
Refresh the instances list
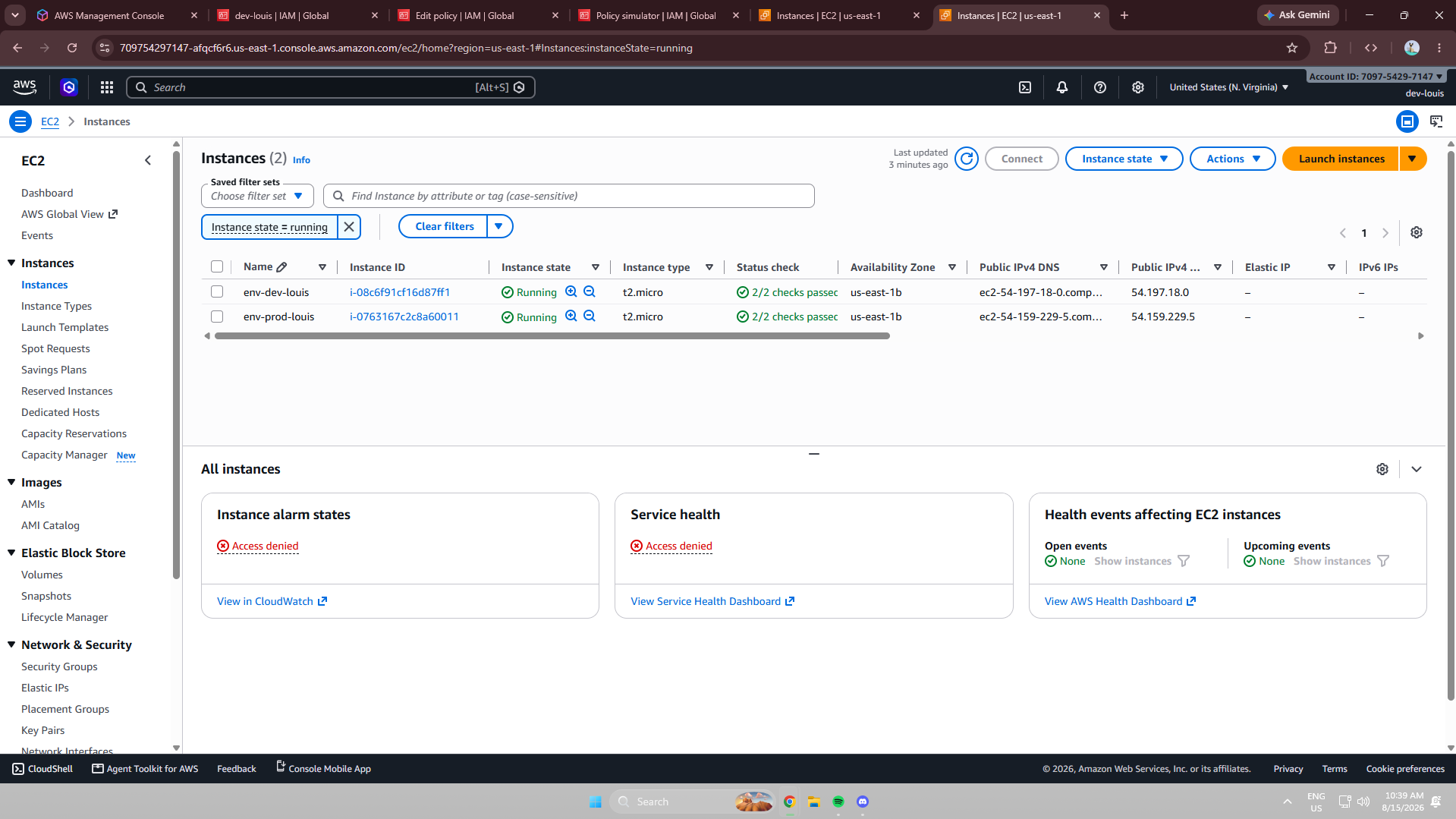click(x=967, y=159)
